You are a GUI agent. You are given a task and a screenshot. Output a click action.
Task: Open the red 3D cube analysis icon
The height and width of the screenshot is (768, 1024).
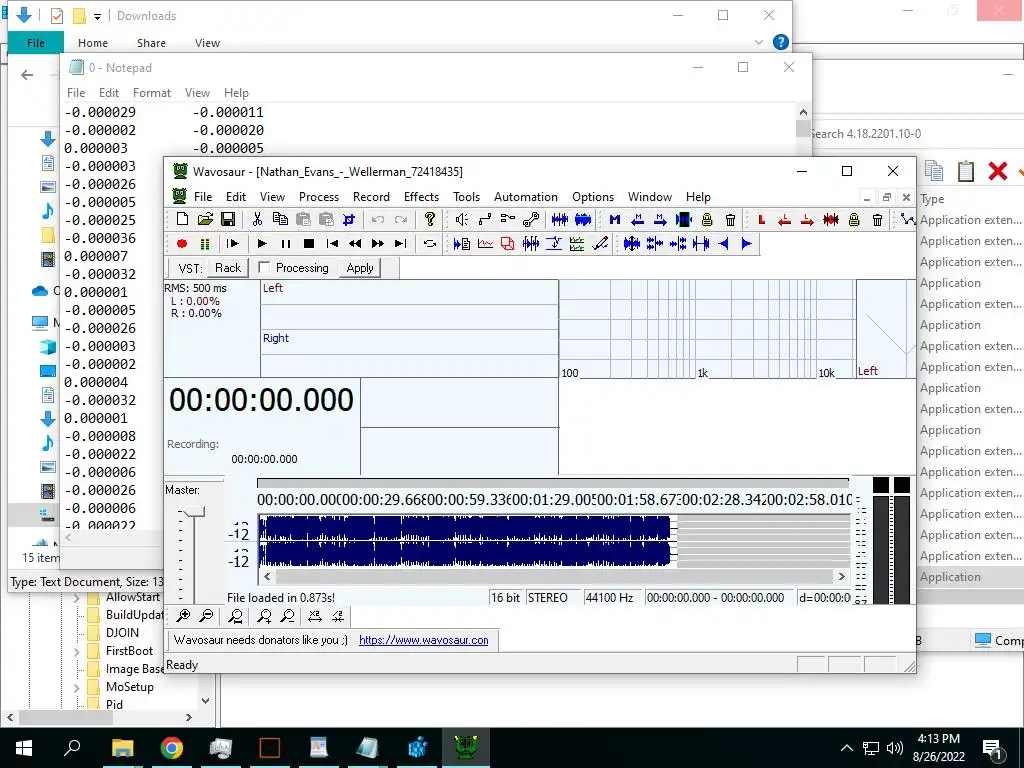(507, 244)
